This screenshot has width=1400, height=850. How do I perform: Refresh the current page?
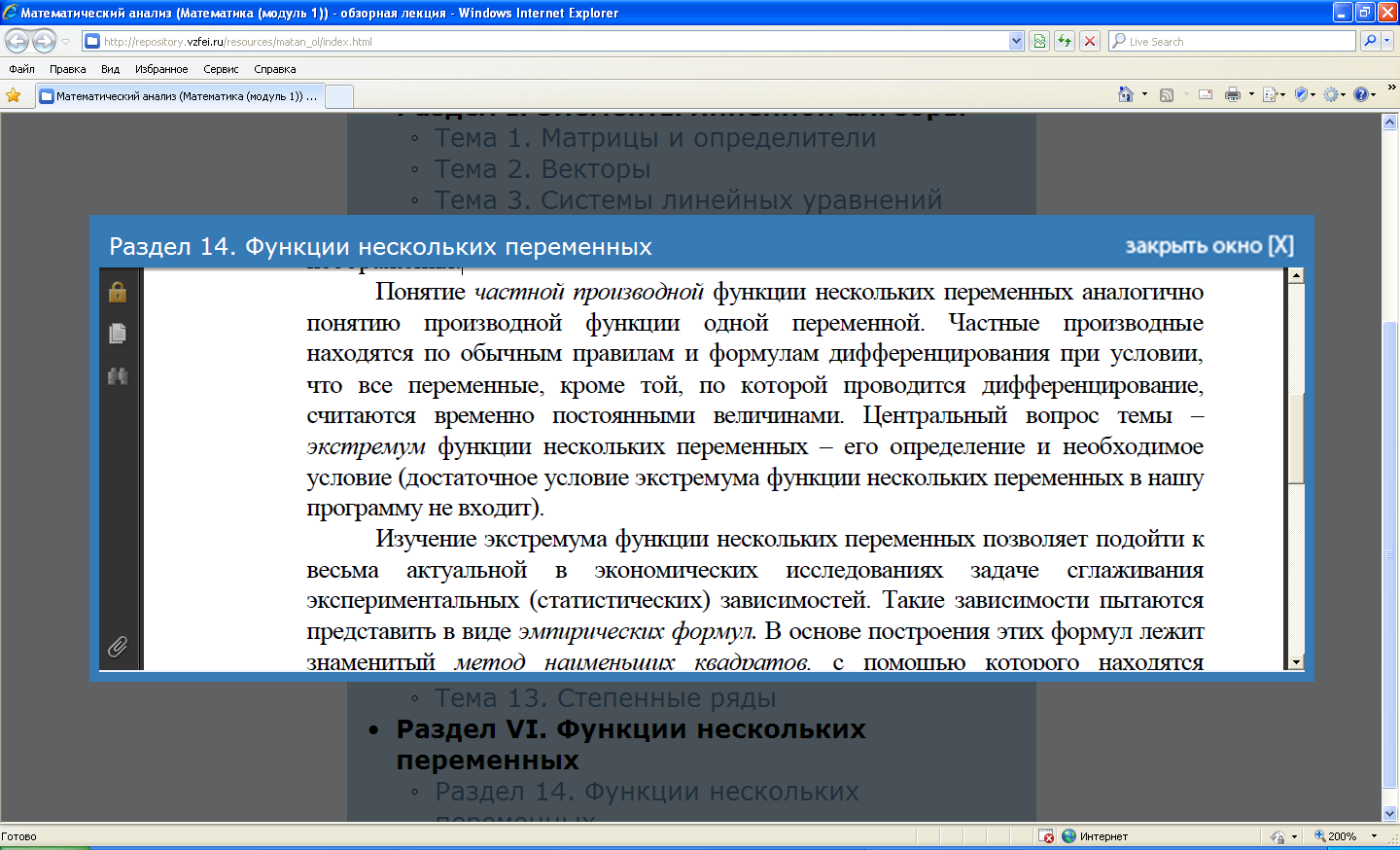(x=1065, y=41)
